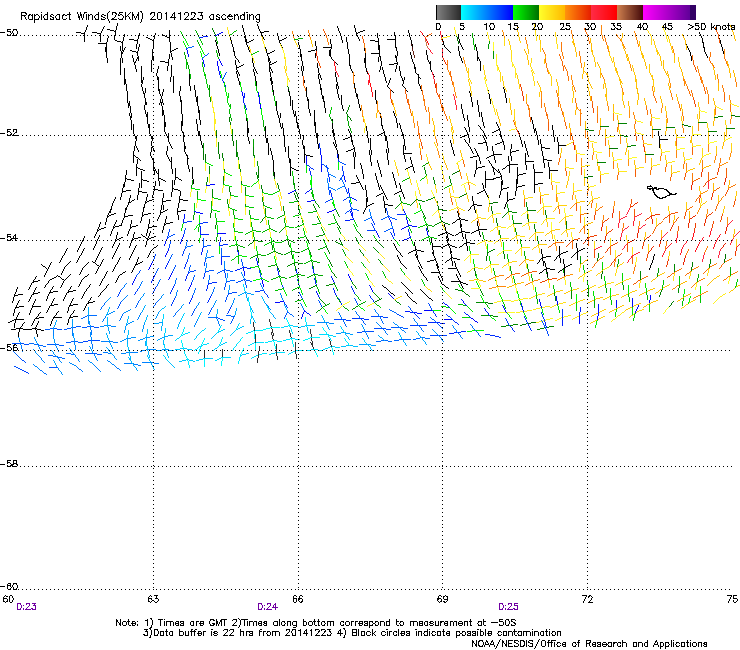Click the '20' tick label in legend
740x650 pixels.
pos(537,27)
